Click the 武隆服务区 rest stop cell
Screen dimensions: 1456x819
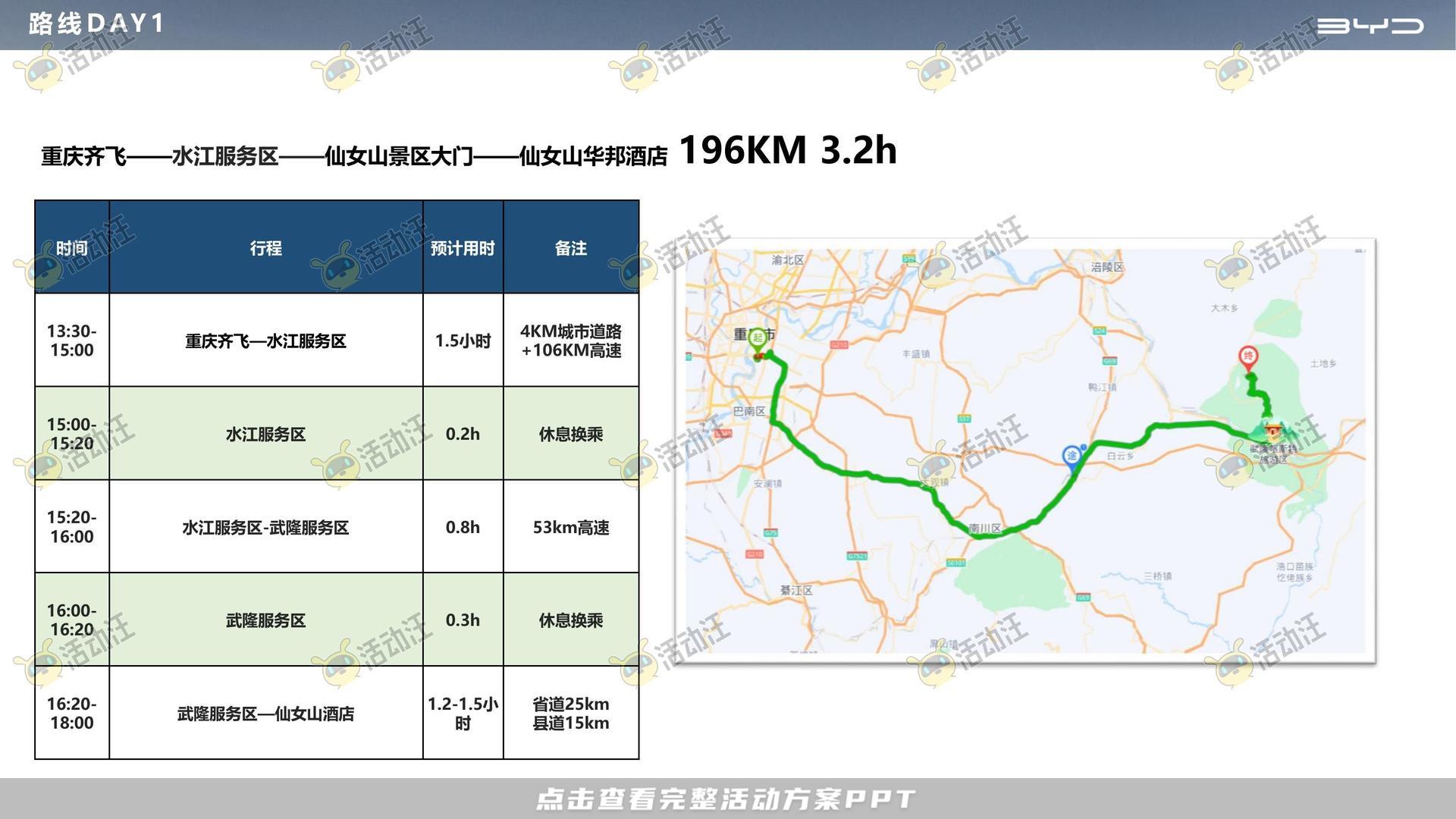tap(266, 620)
